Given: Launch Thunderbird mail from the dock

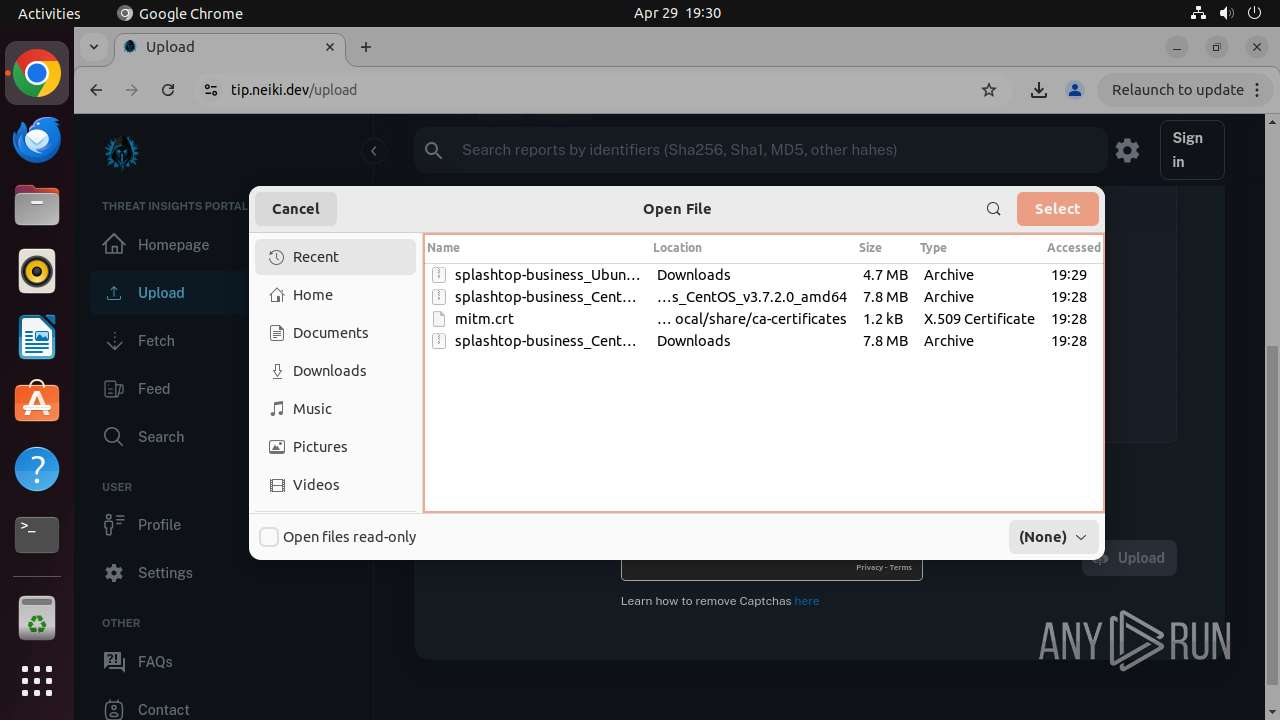Looking at the screenshot, I should 37,140.
